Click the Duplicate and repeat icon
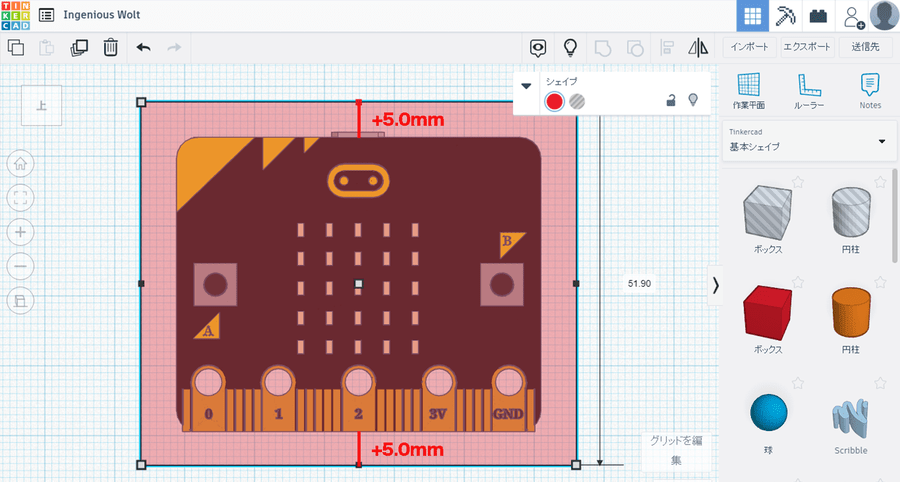The width and height of the screenshot is (900, 482). [x=79, y=48]
